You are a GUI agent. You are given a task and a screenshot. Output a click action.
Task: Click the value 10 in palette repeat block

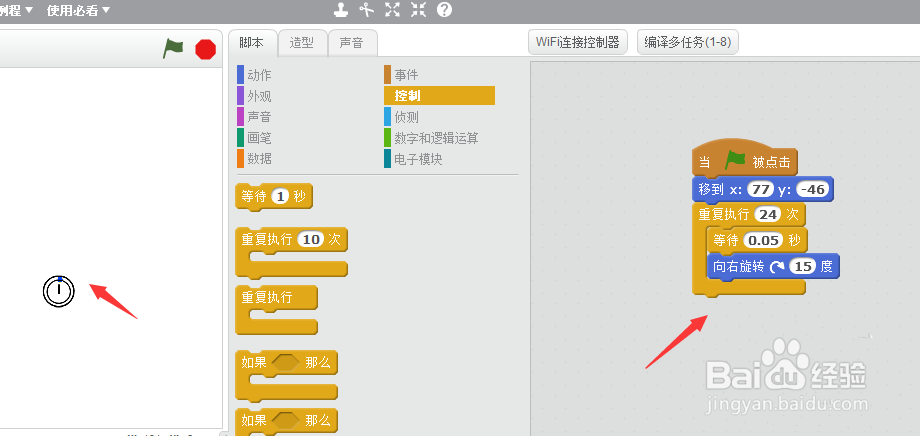311,239
